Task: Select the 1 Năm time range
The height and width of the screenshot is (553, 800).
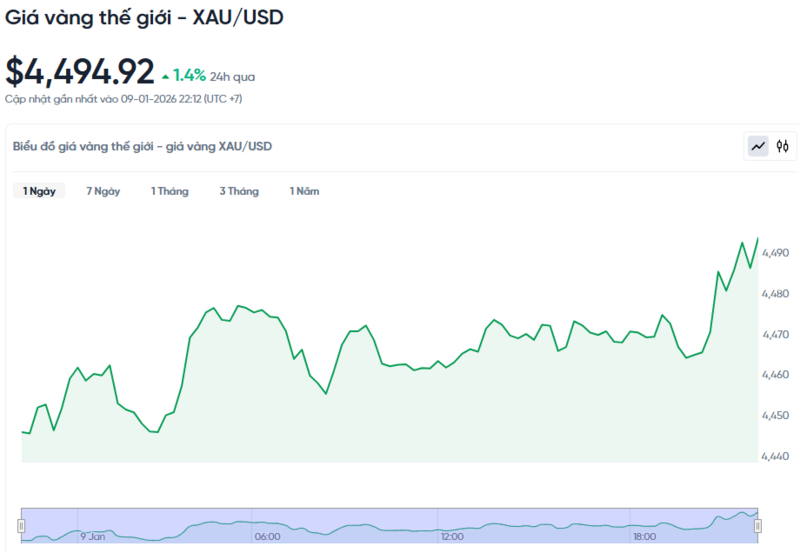Action: [x=304, y=191]
